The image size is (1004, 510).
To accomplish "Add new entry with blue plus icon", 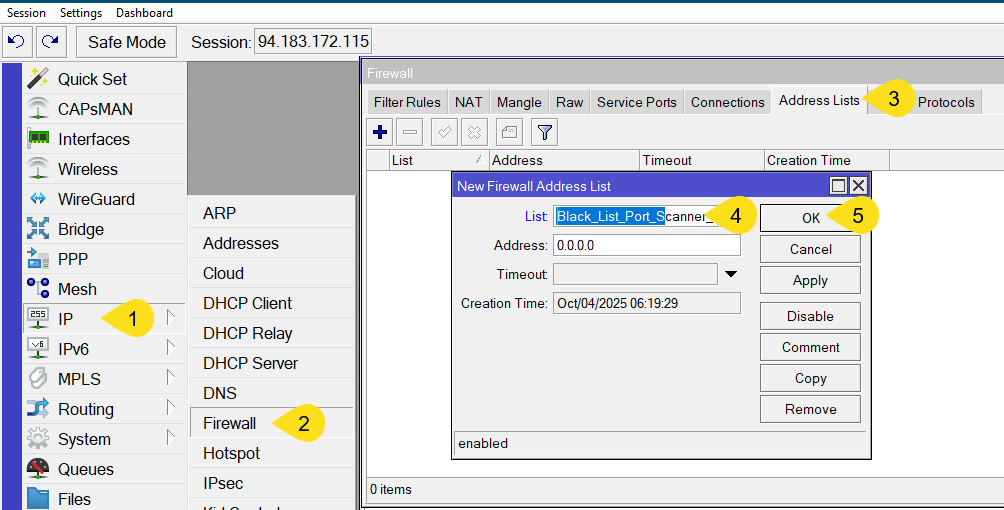I will pos(380,131).
